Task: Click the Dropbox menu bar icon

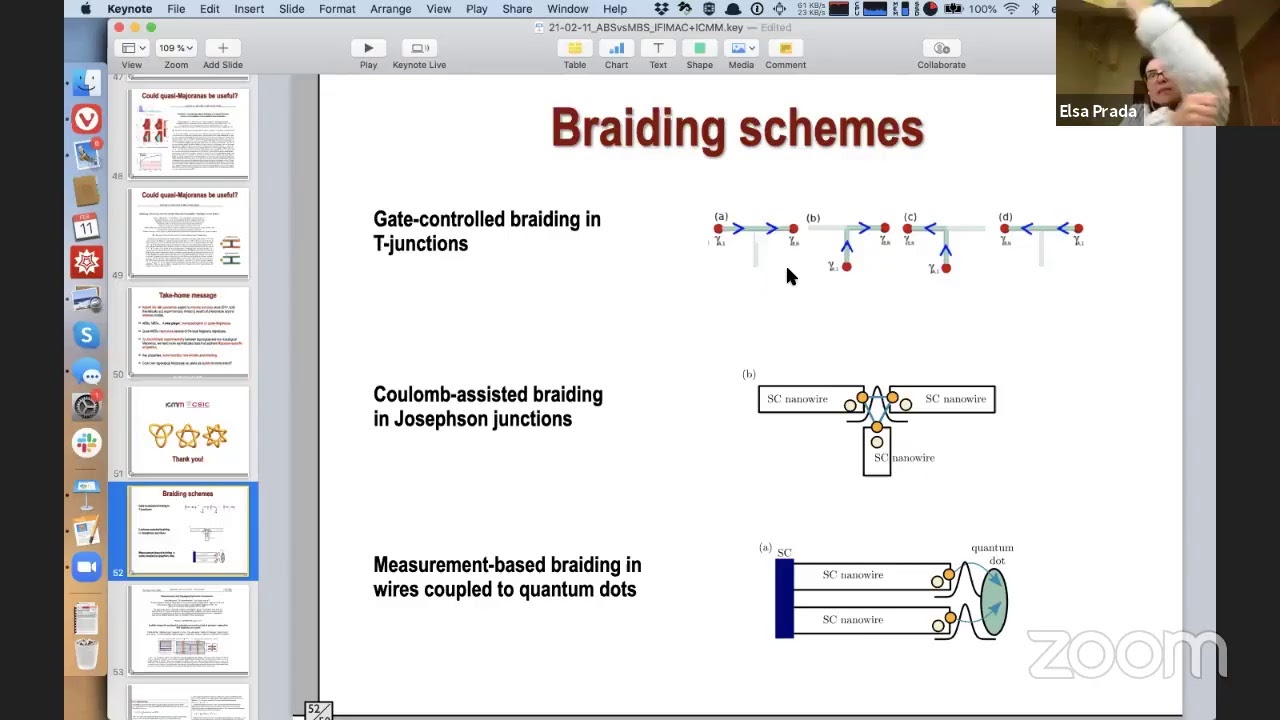Action: click(661, 9)
